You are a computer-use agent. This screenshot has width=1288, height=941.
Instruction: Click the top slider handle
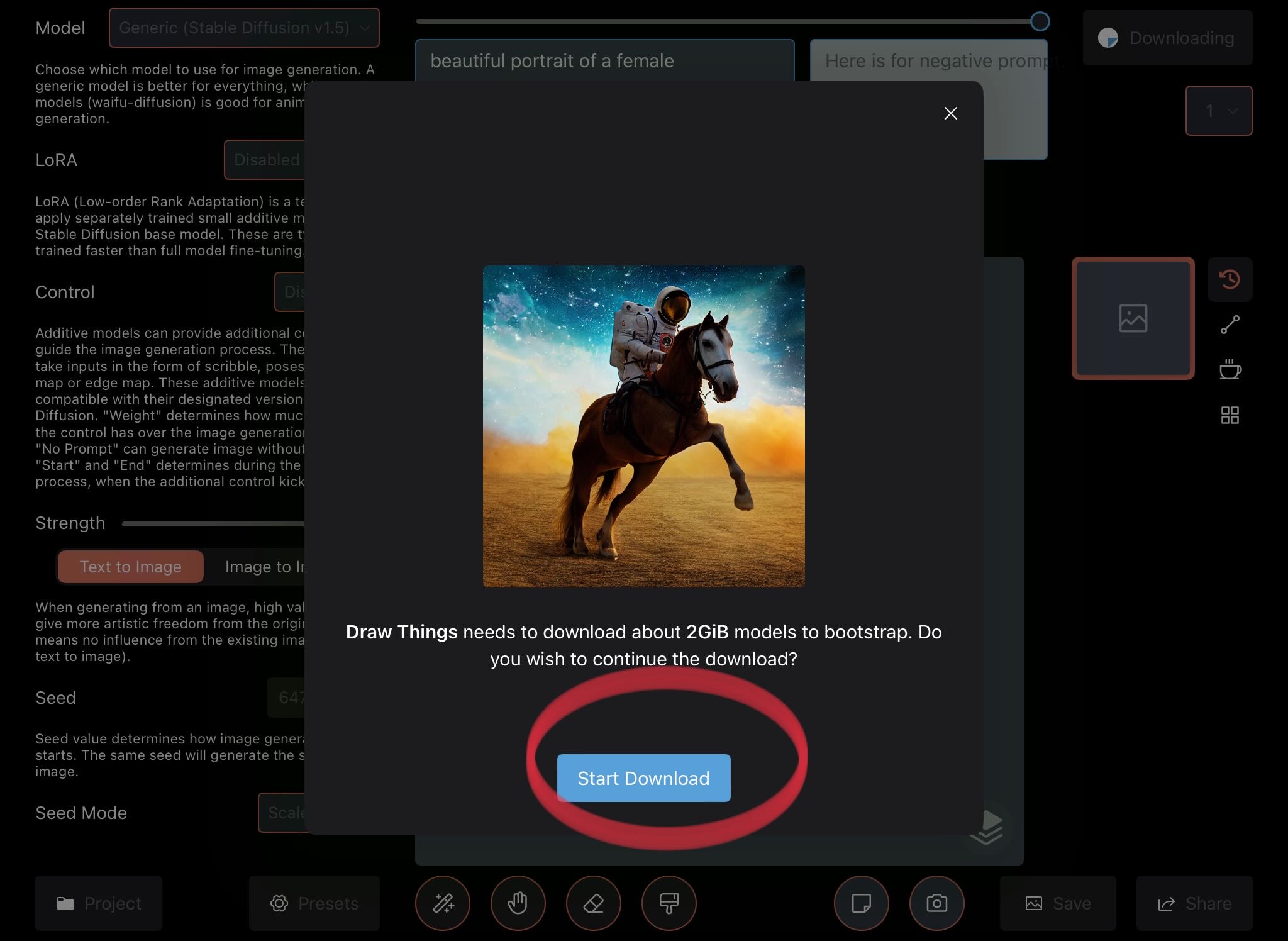pos(1040,21)
